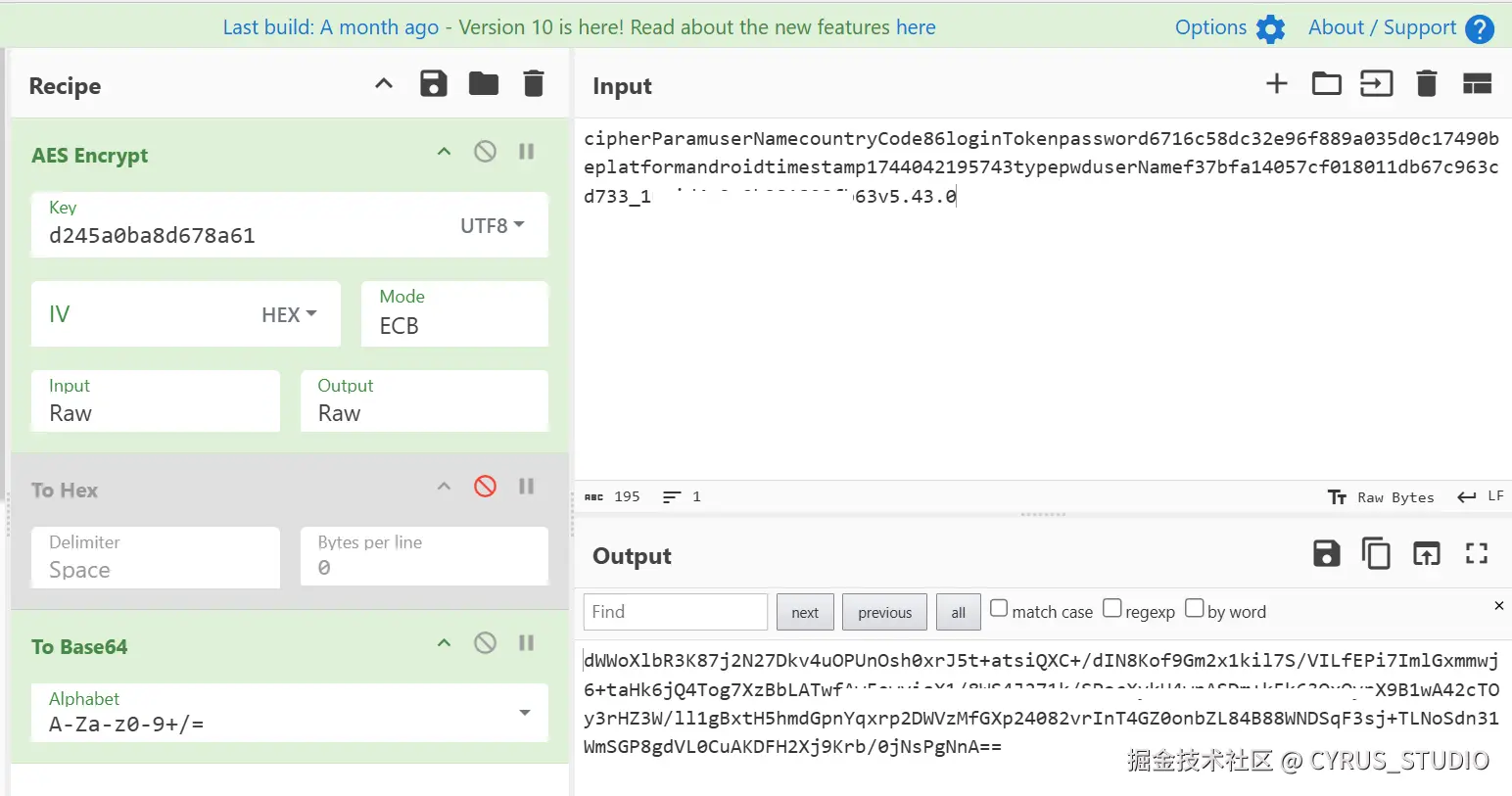The width and height of the screenshot is (1512, 796).
Task: Open the Key UTF8 format dropdown
Action: pos(493,225)
